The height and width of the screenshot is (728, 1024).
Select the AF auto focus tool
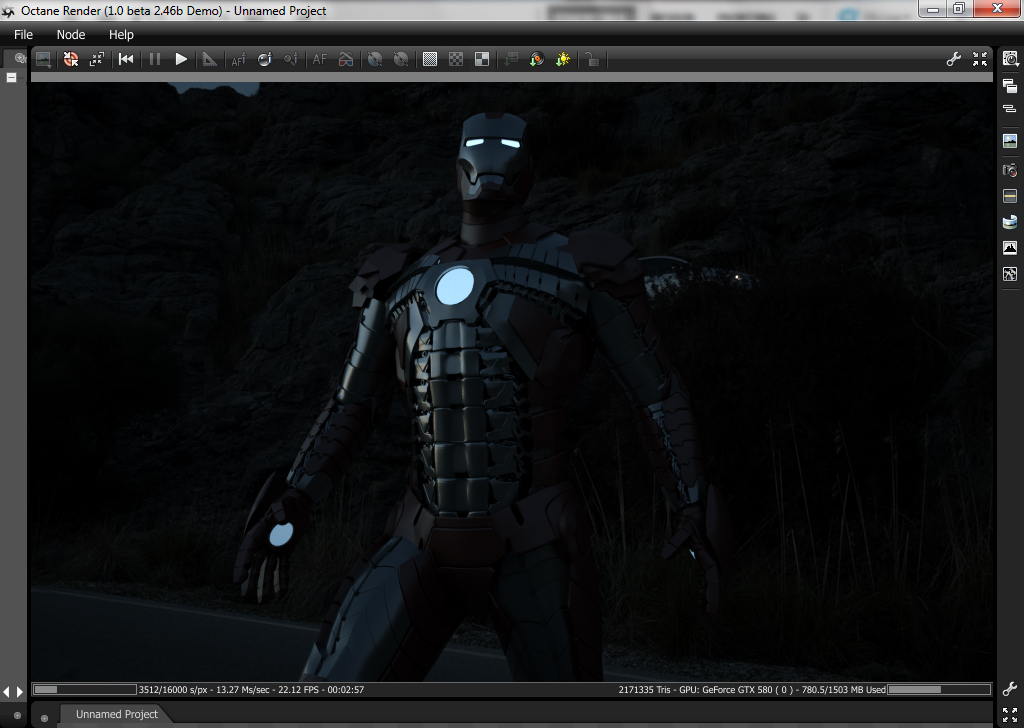click(x=320, y=59)
